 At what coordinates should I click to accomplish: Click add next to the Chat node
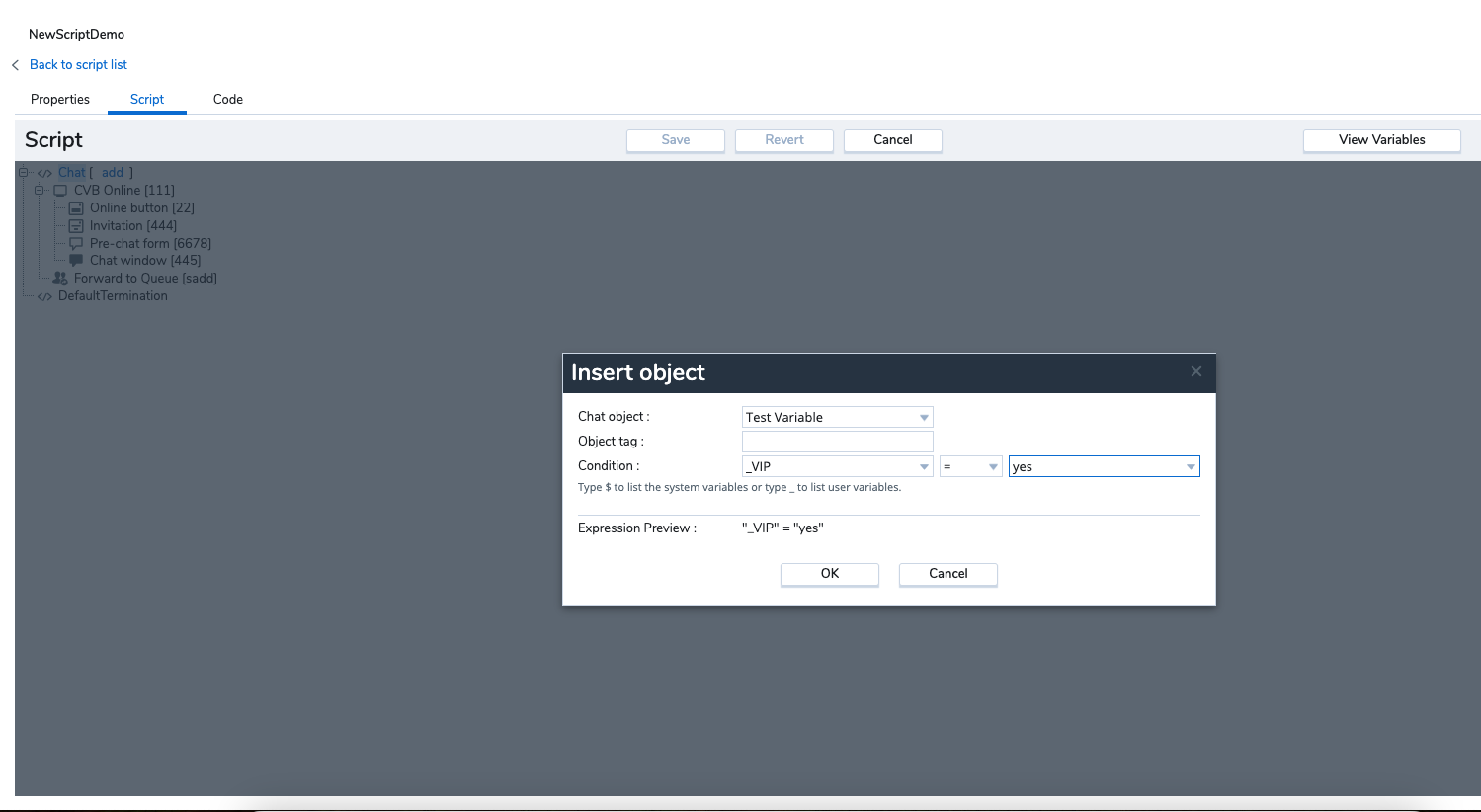(x=112, y=172)
